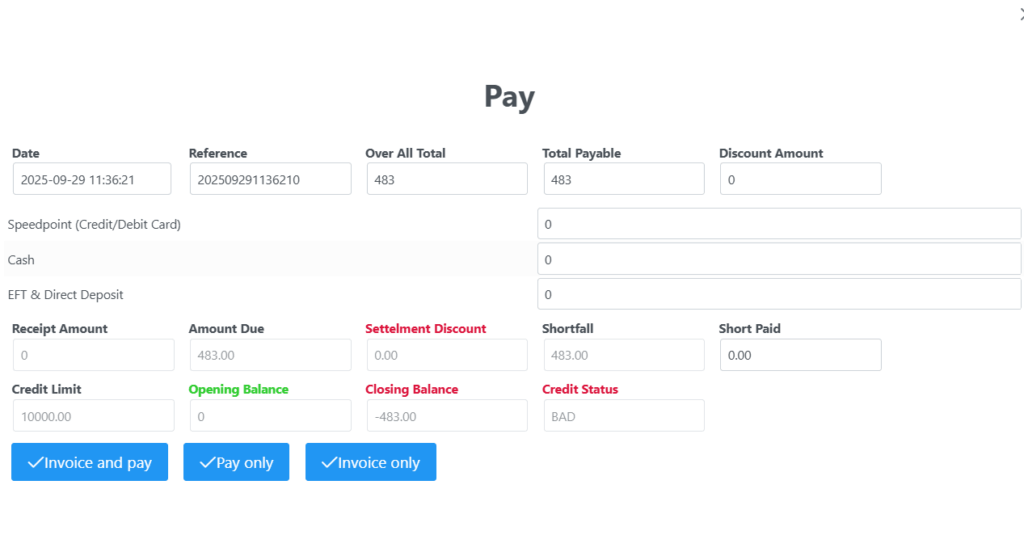Select the Invoice only button
Screen dimensions: 1024x548
pyautogui.click(x=370, y=462)
